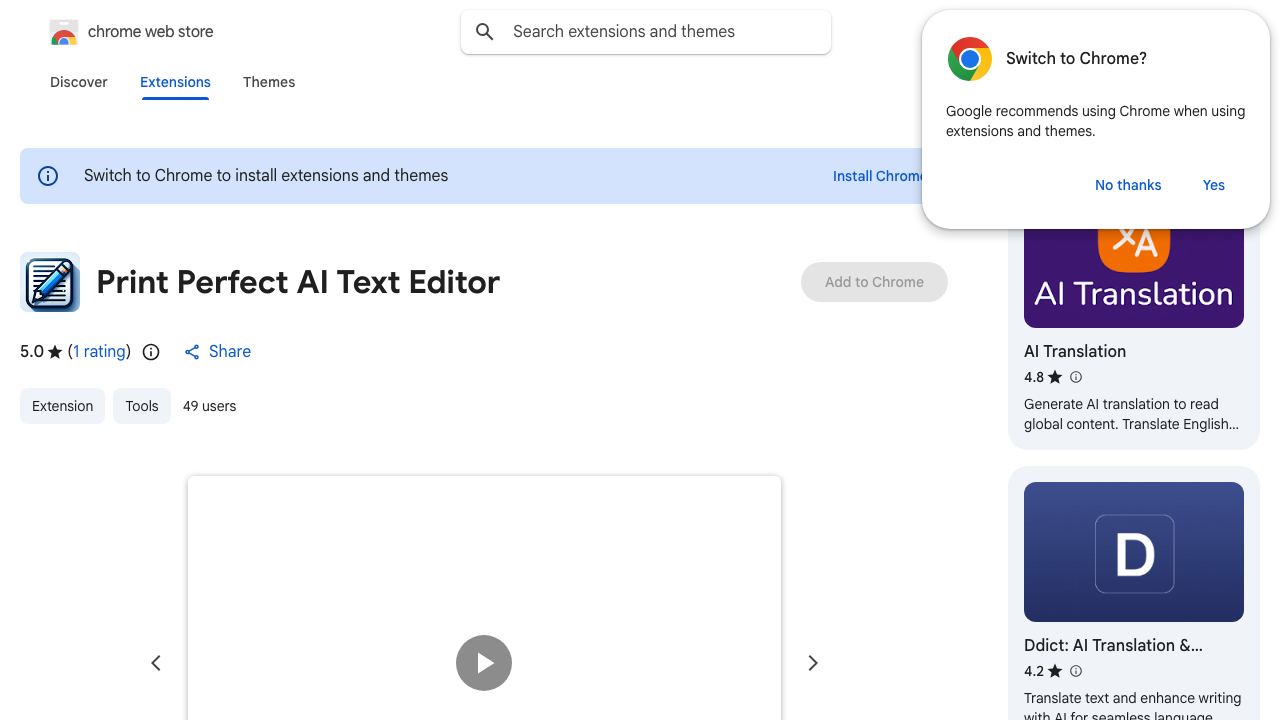Open the Ddict extension thumbnail
The width and height of the screenshot is (1280, 720).
point(1134,552)
